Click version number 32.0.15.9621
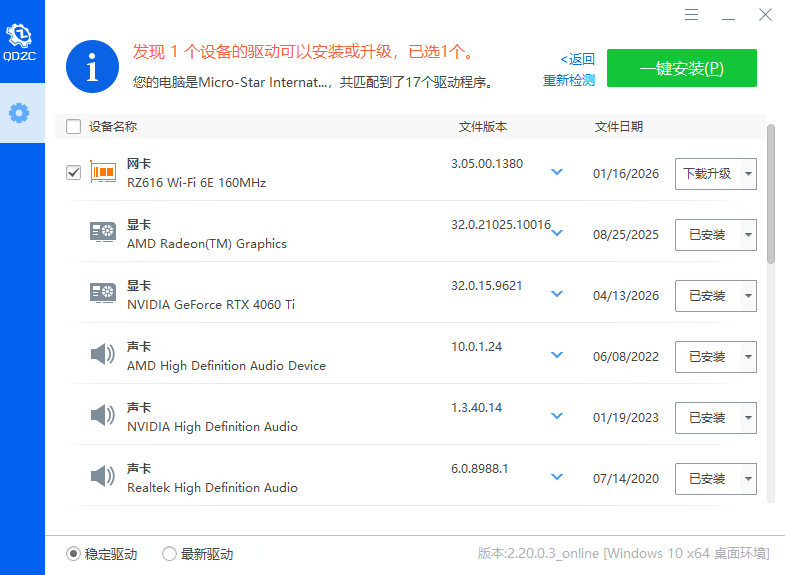The image size is (785, 575). (486, 286)
